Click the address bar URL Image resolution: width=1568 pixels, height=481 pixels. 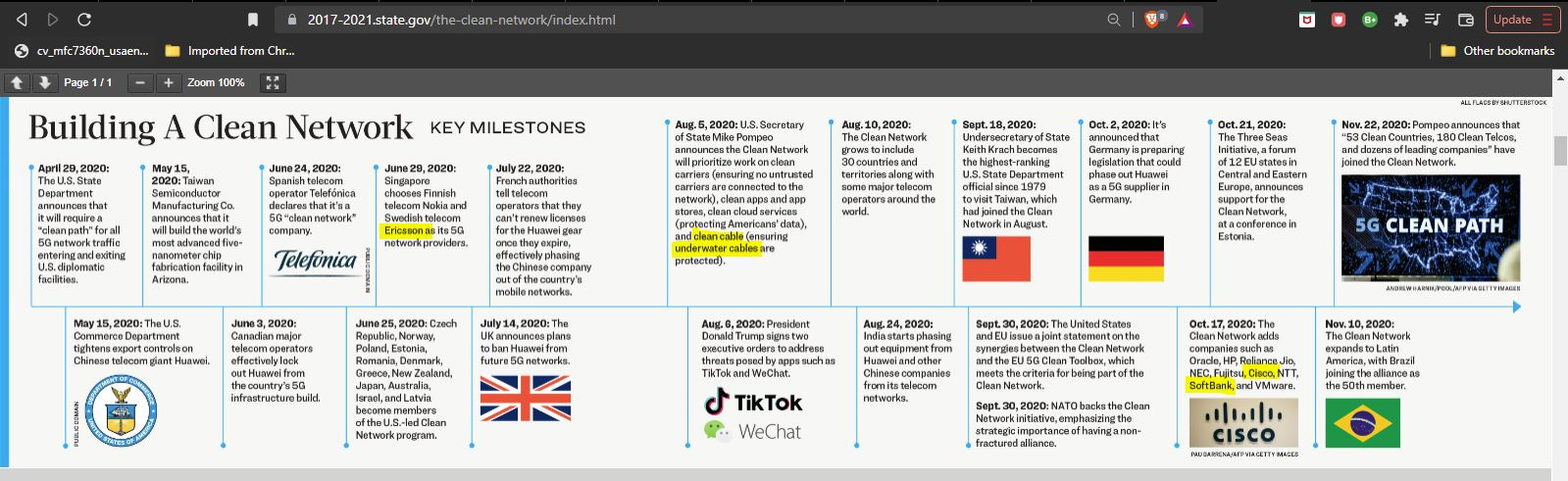[x=461, y=20]
